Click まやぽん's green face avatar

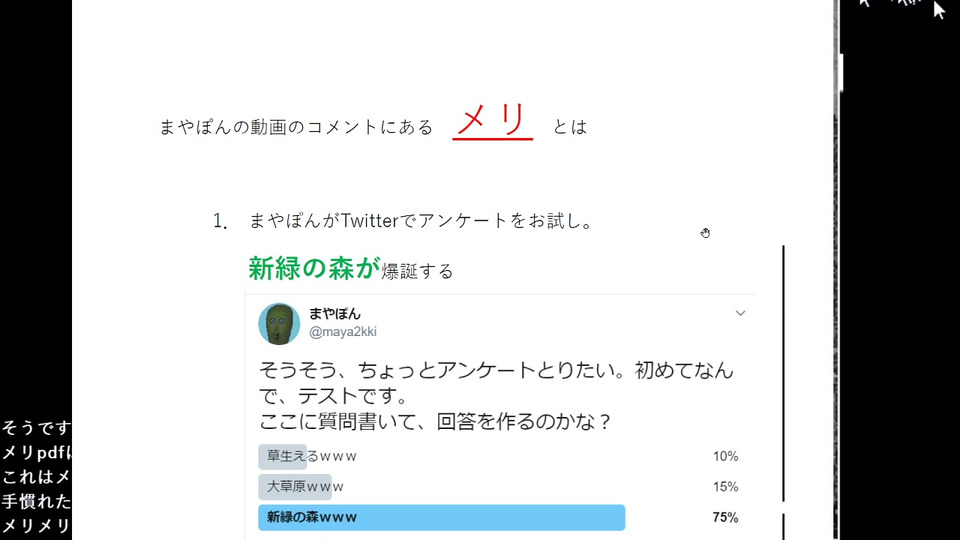[279, 324]
